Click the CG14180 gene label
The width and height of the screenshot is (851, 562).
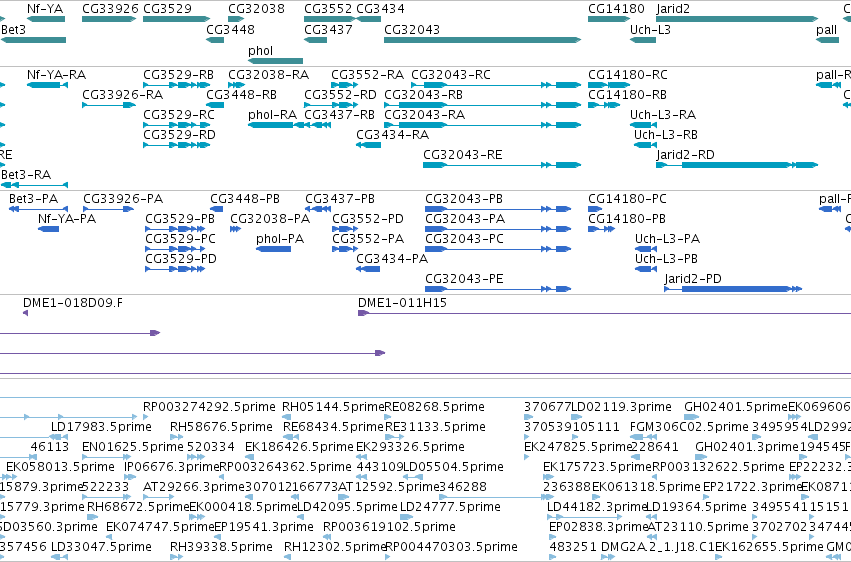click(616, 9)
